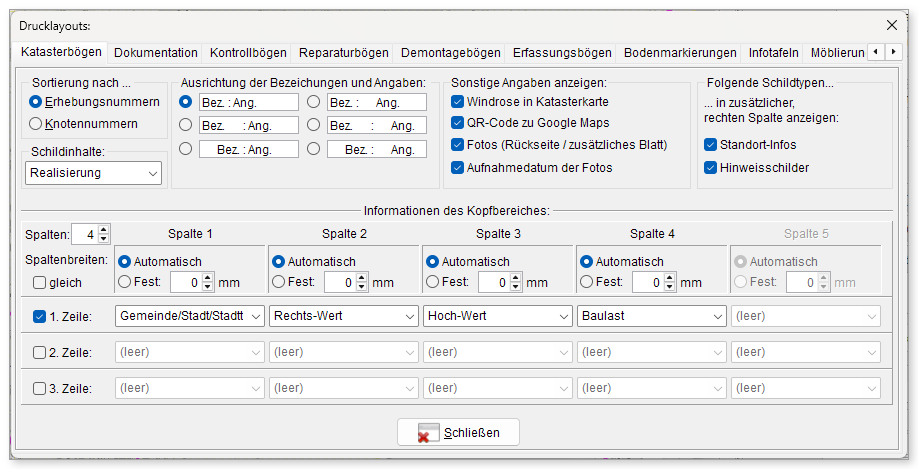Screen dimensions: 918x469
Task: Increase Spalte 3 Fest width spinner
Action: tap(516, 278)
